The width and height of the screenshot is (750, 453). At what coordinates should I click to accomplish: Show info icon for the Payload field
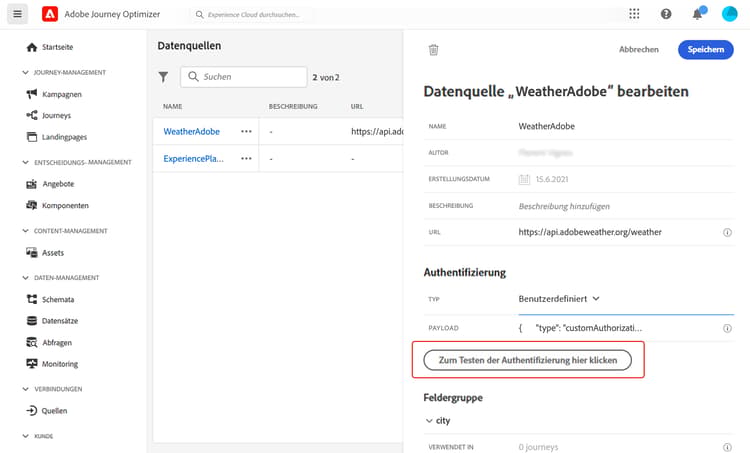tap(727, 328)
